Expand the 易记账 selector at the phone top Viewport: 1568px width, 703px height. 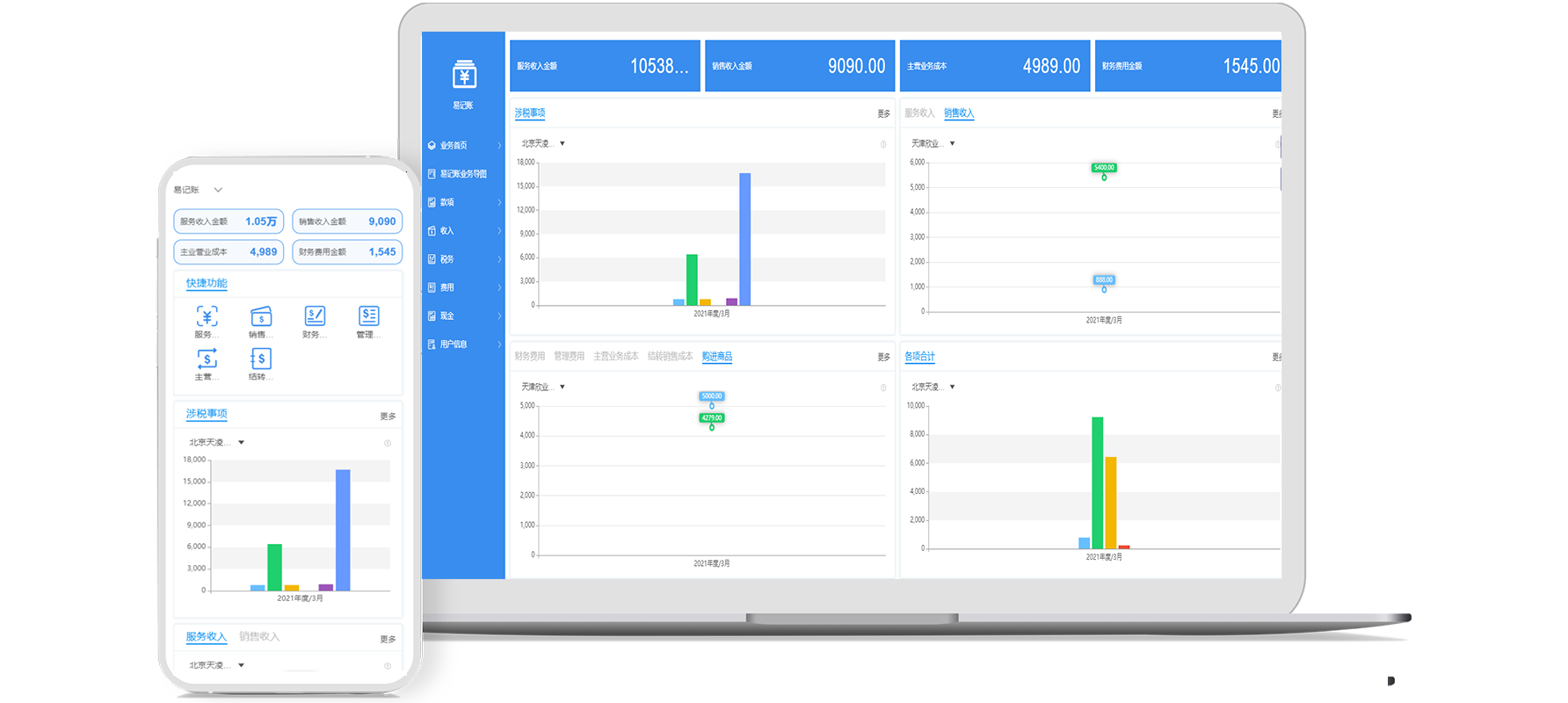pyautogui.click(x=217, y=190)
